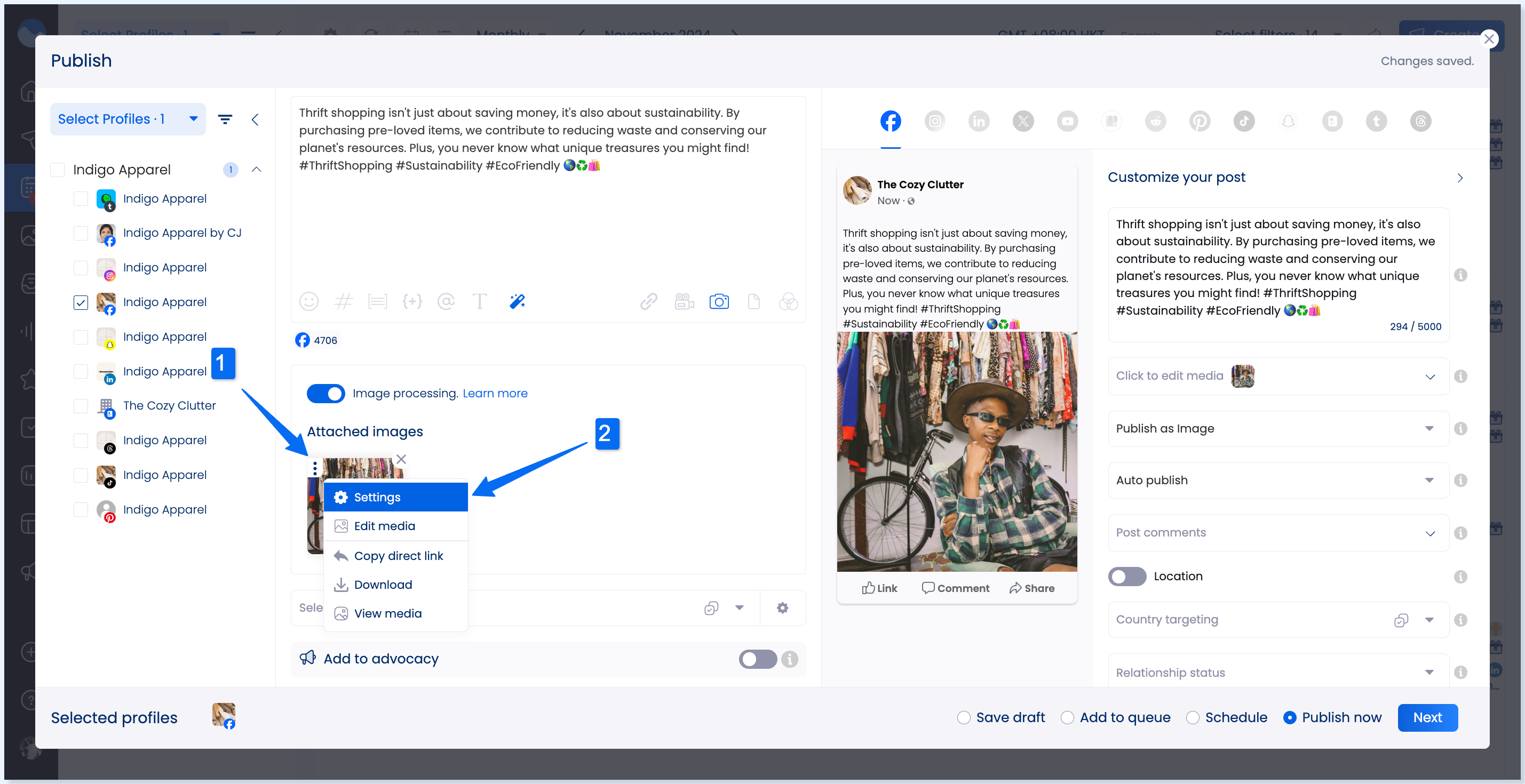Open label settings gear icon
Image resolution: width=1525 pixels, height=784 pixels.
pyautogui.click(x=783, y=607)
